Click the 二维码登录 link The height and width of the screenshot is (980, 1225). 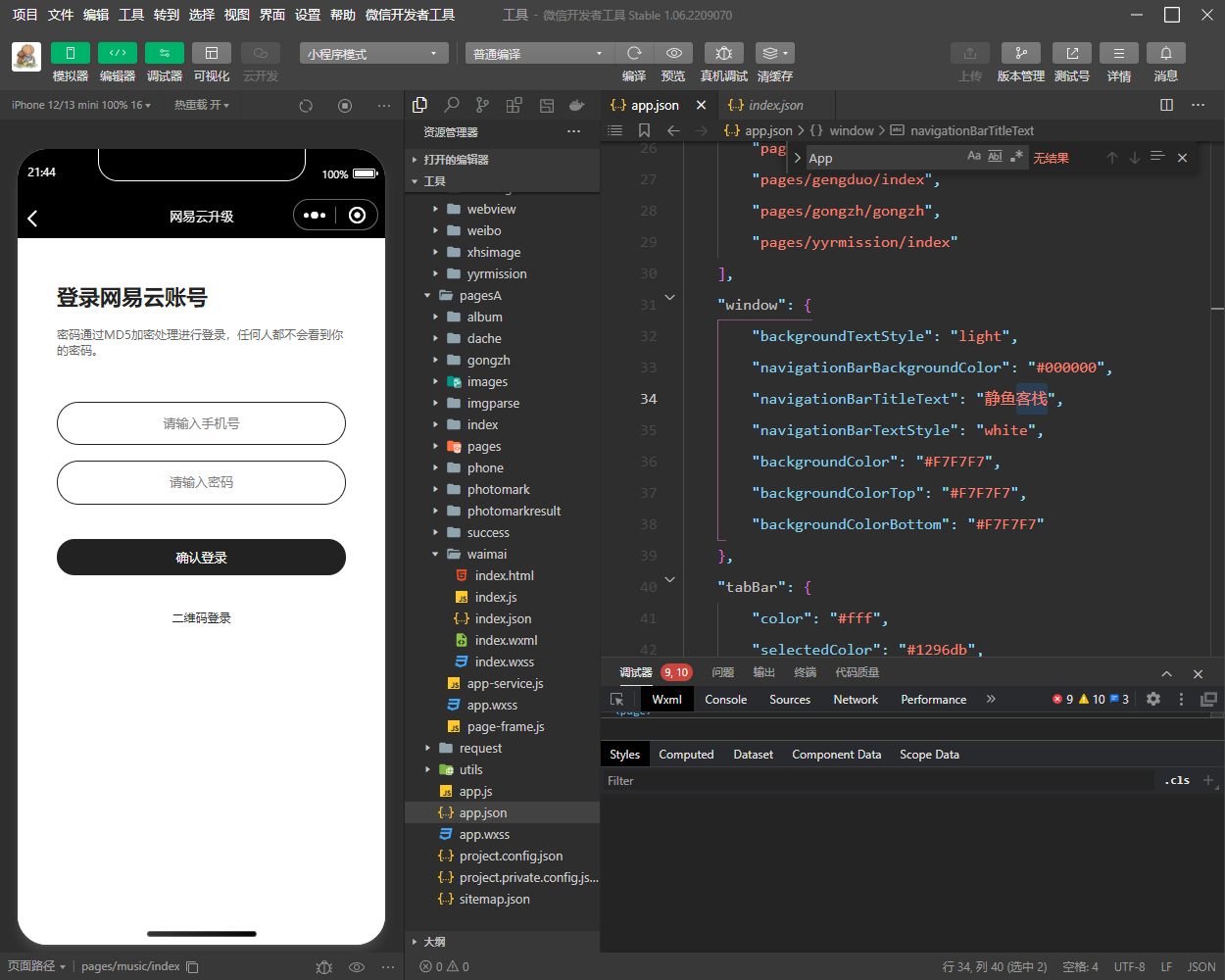tap(201, 618)
